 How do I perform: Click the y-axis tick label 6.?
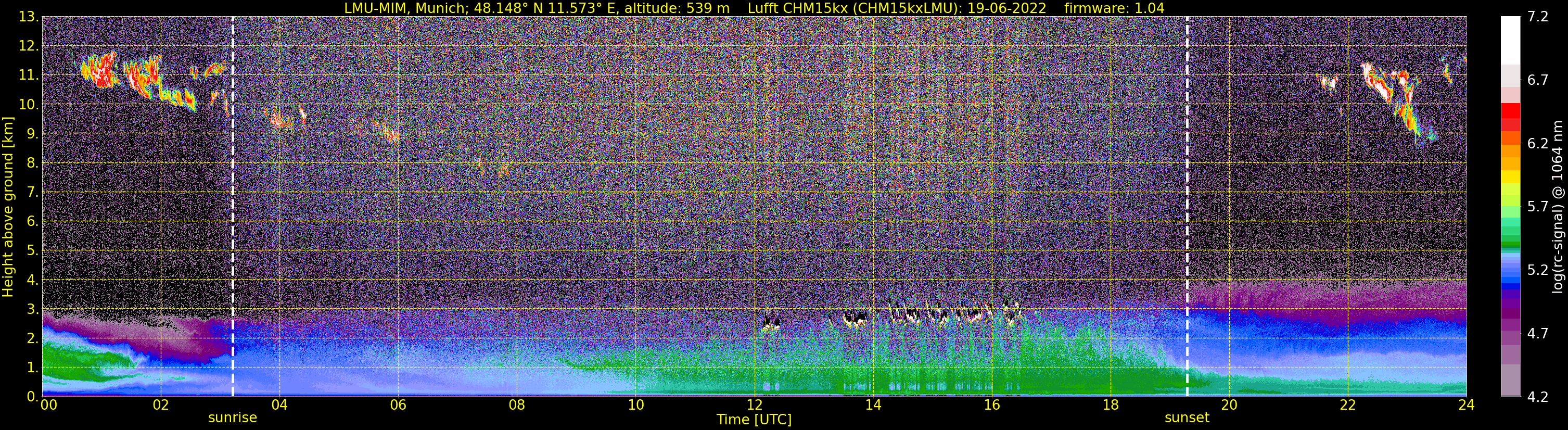(x=33, y=222)
